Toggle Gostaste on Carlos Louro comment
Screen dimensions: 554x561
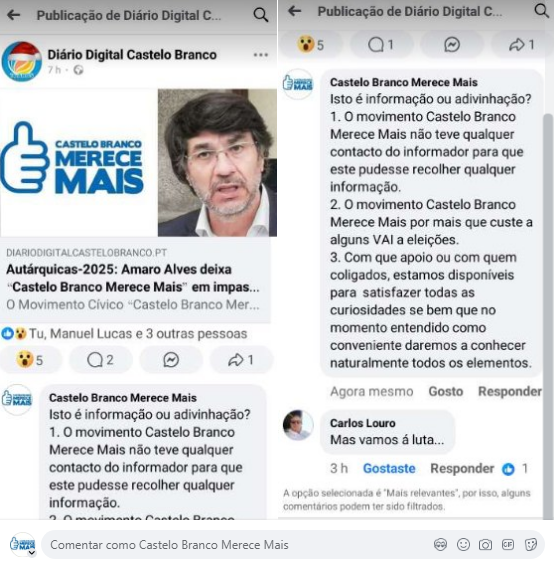[389, 468]
